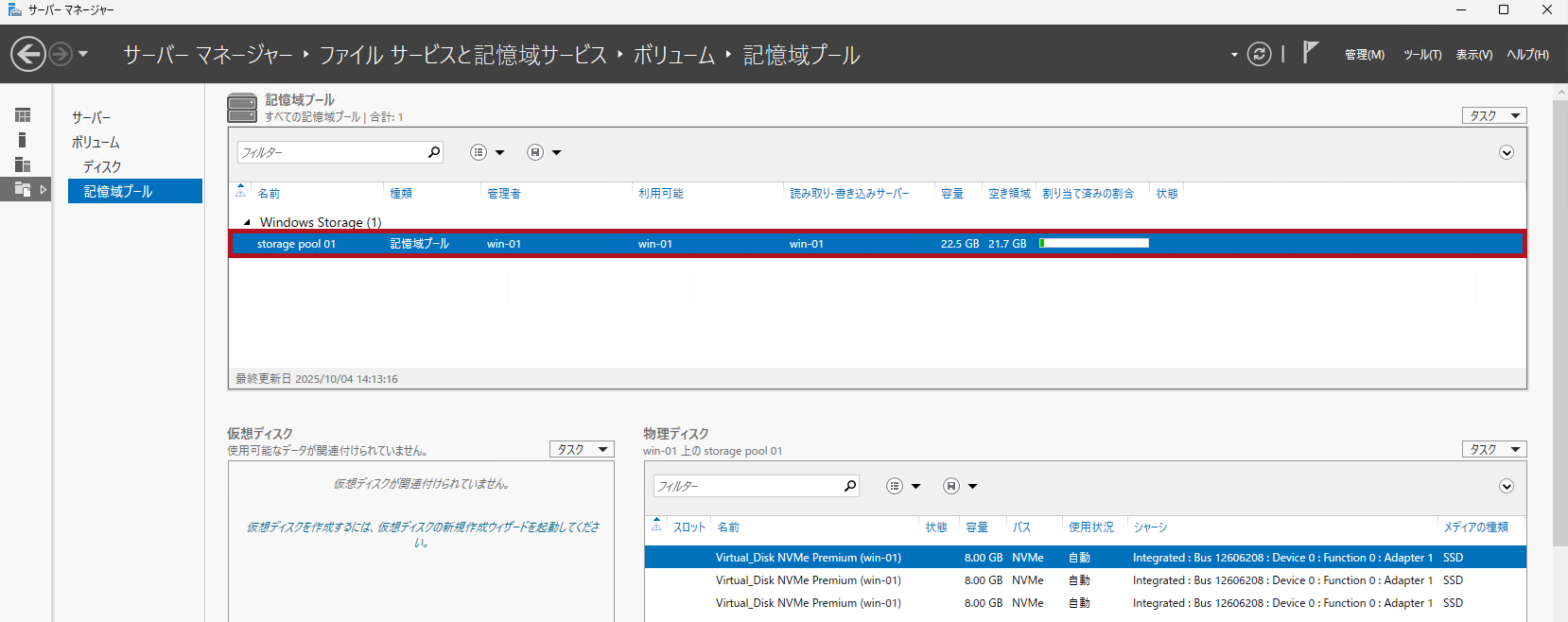Open the ツール(T) menu
This screenshot has width=1568, height=622.
[x=1421, y=55]
